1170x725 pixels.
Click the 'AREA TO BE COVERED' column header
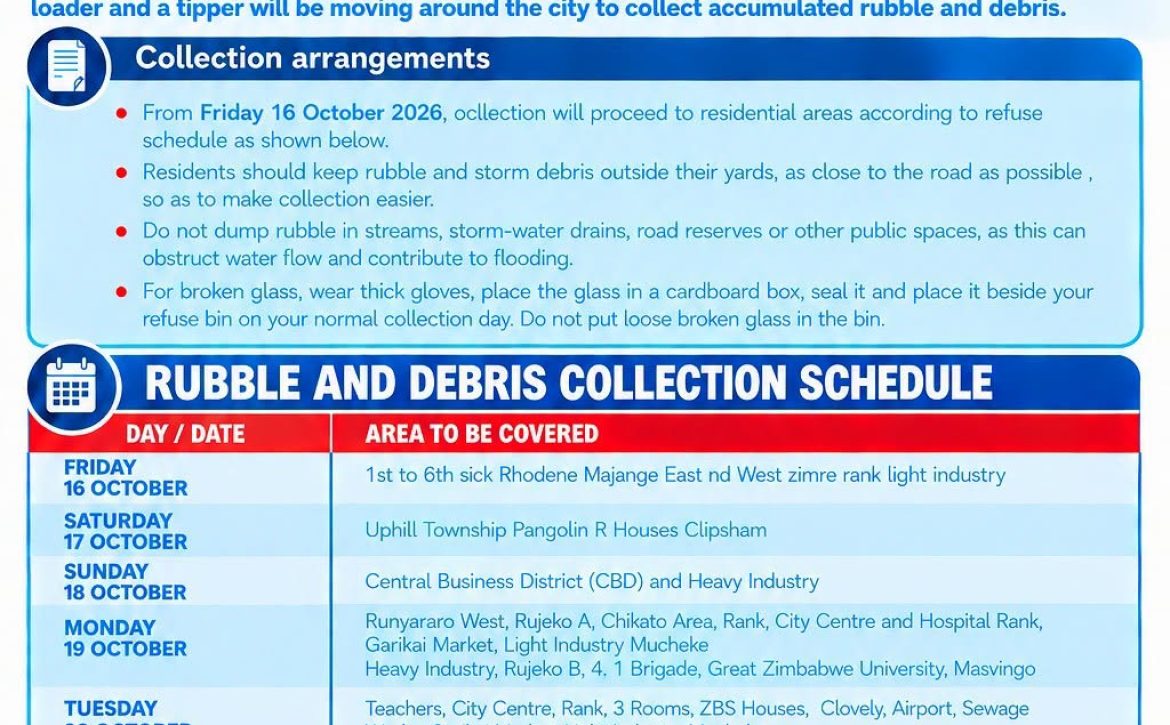[481, 433]
